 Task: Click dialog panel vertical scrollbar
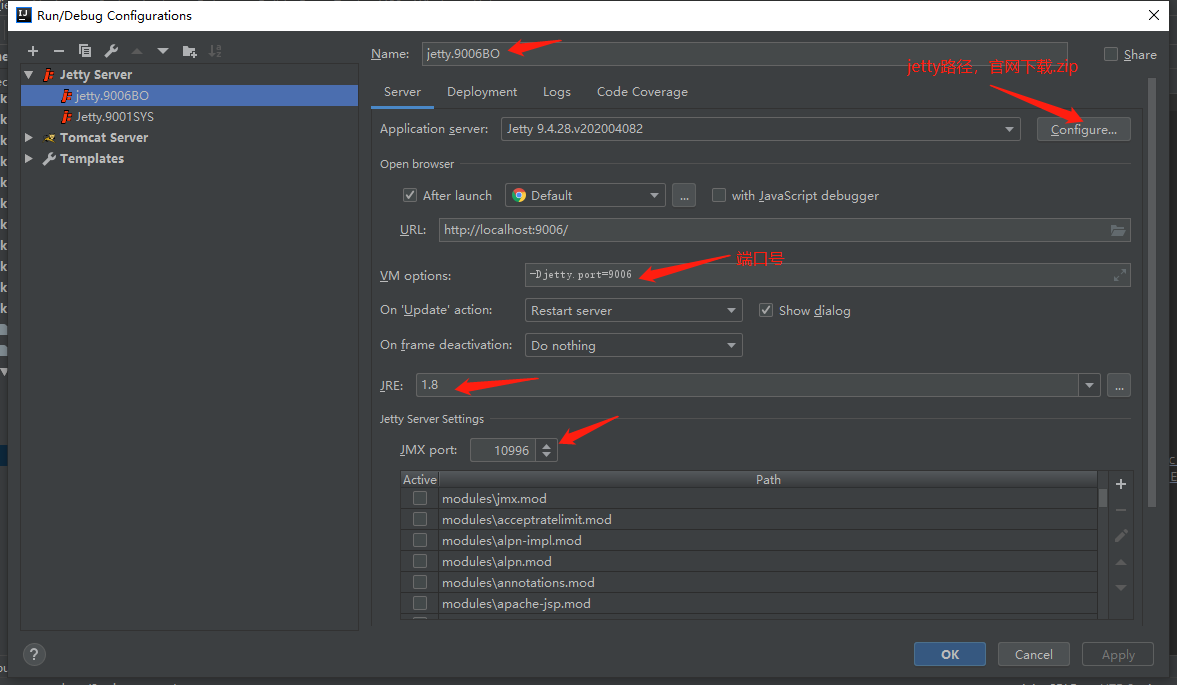[1151, 293]
